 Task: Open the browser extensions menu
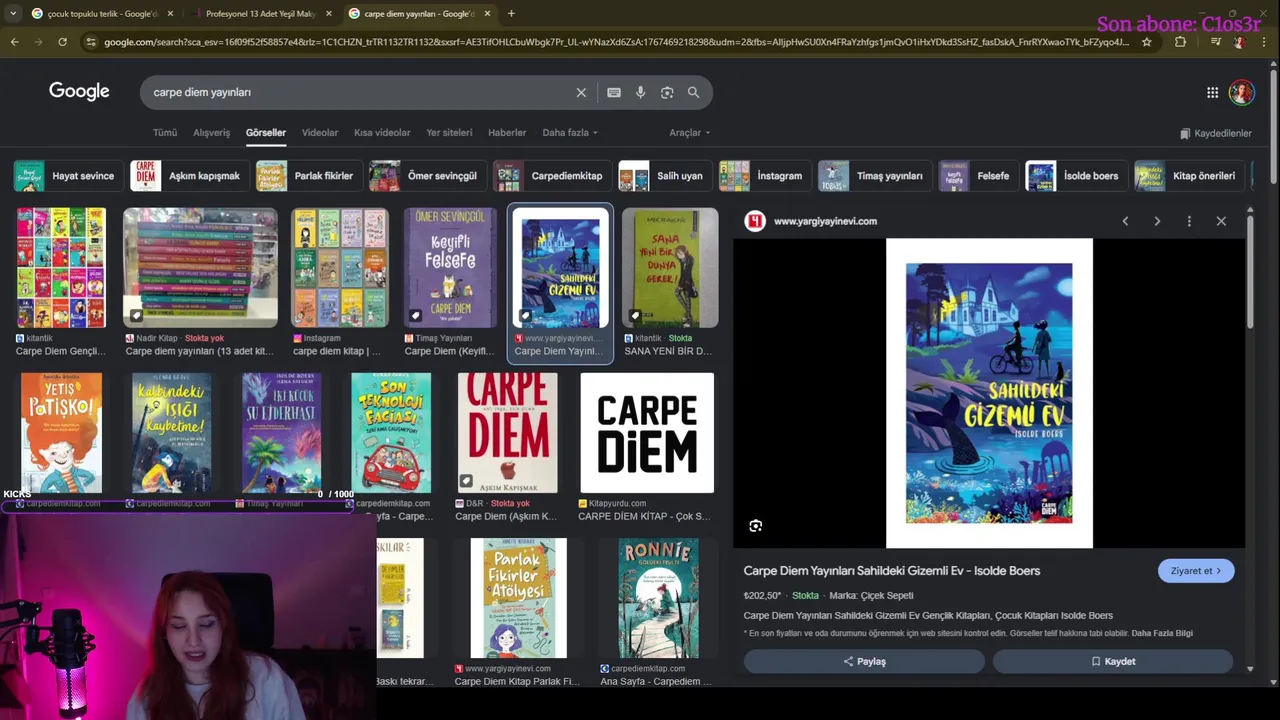(1180, 42)
